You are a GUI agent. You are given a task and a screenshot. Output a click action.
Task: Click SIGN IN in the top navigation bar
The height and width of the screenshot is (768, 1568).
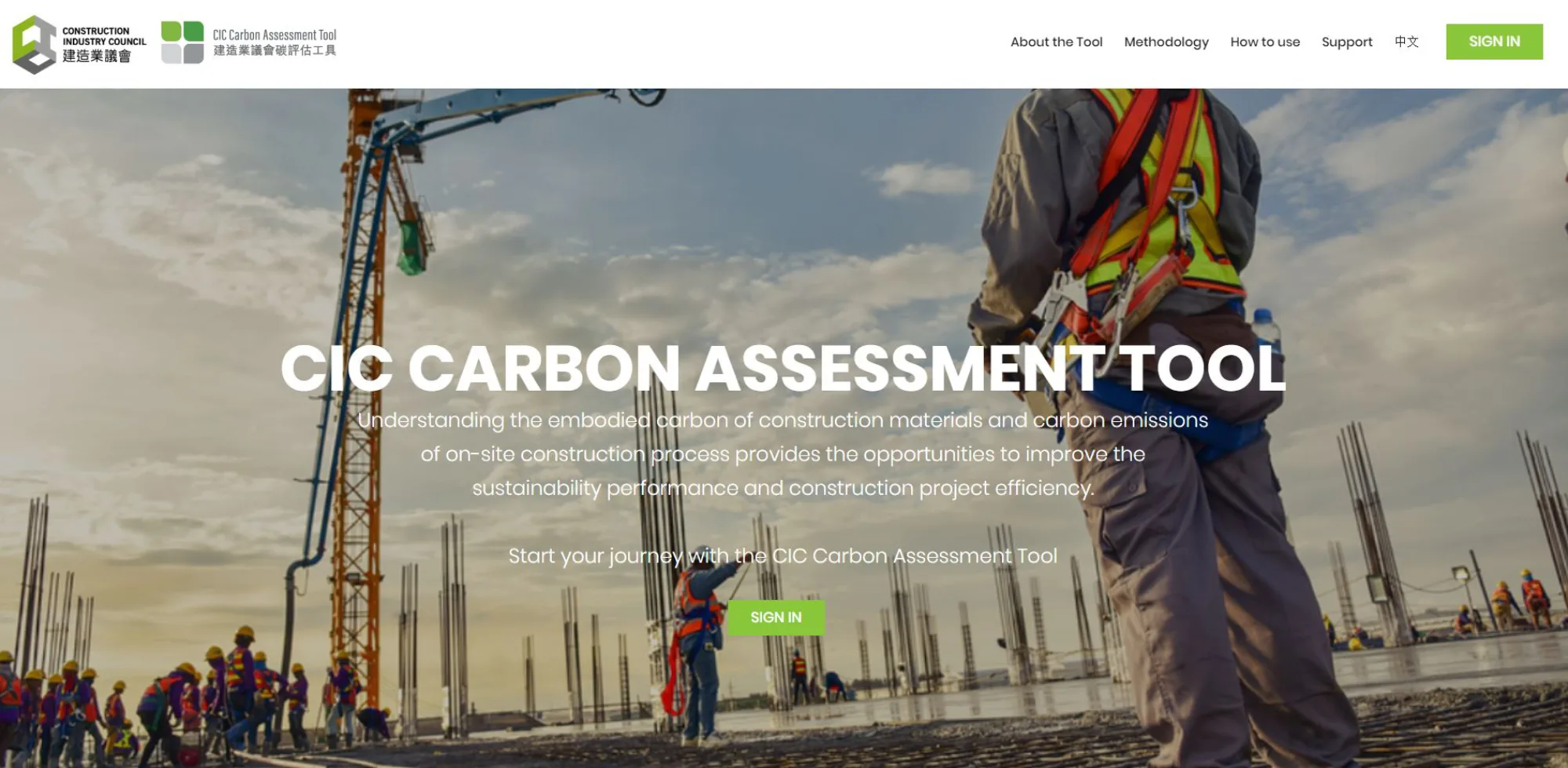pos(1494,41)
